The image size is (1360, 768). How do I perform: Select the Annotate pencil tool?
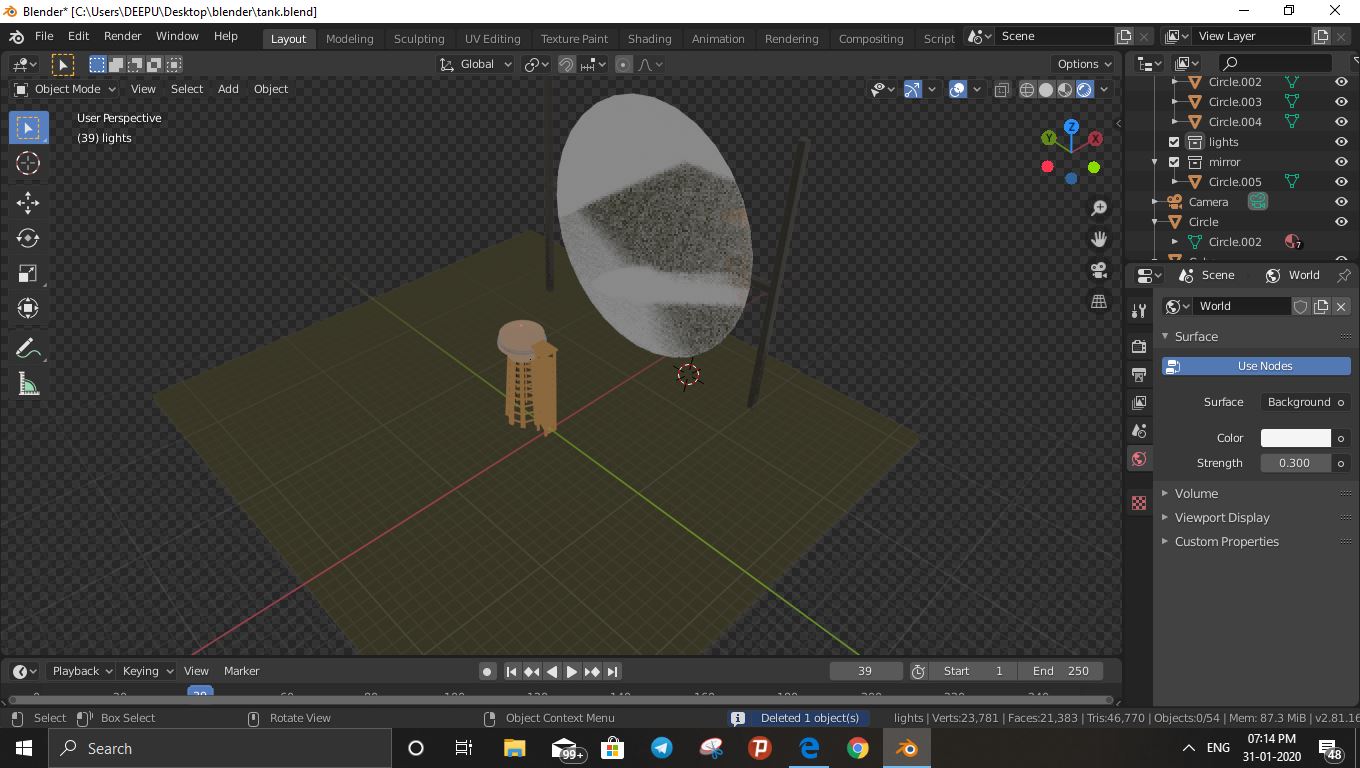pos(28,349)
